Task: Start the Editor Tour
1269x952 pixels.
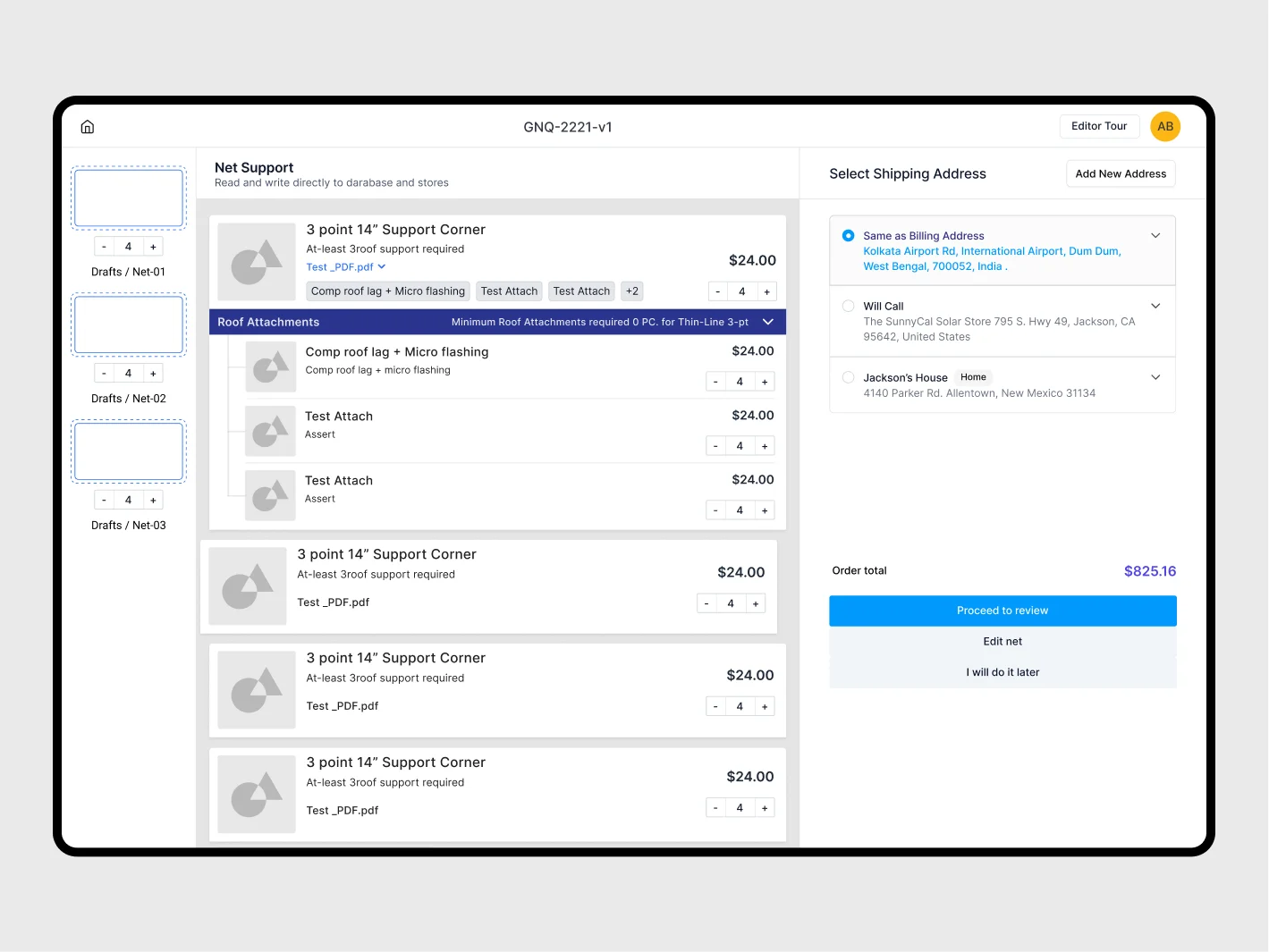Action: (1098, 127)
